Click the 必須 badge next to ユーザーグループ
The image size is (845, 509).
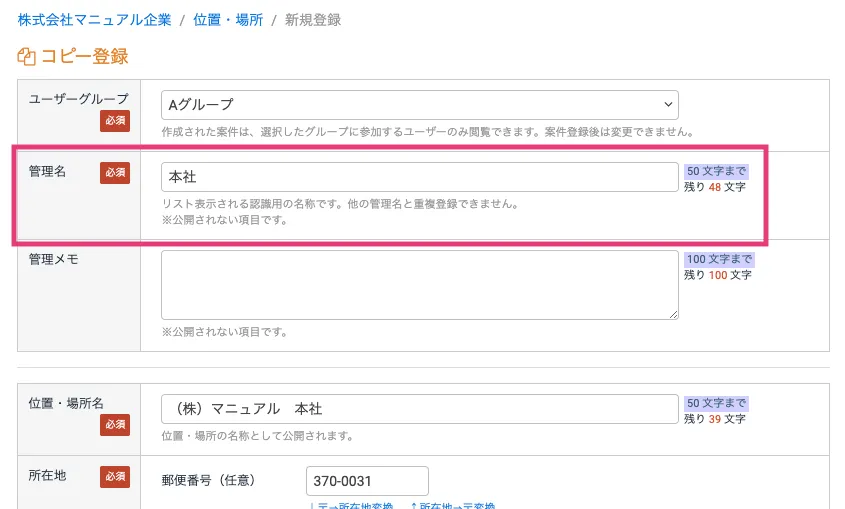pos(115,121)
